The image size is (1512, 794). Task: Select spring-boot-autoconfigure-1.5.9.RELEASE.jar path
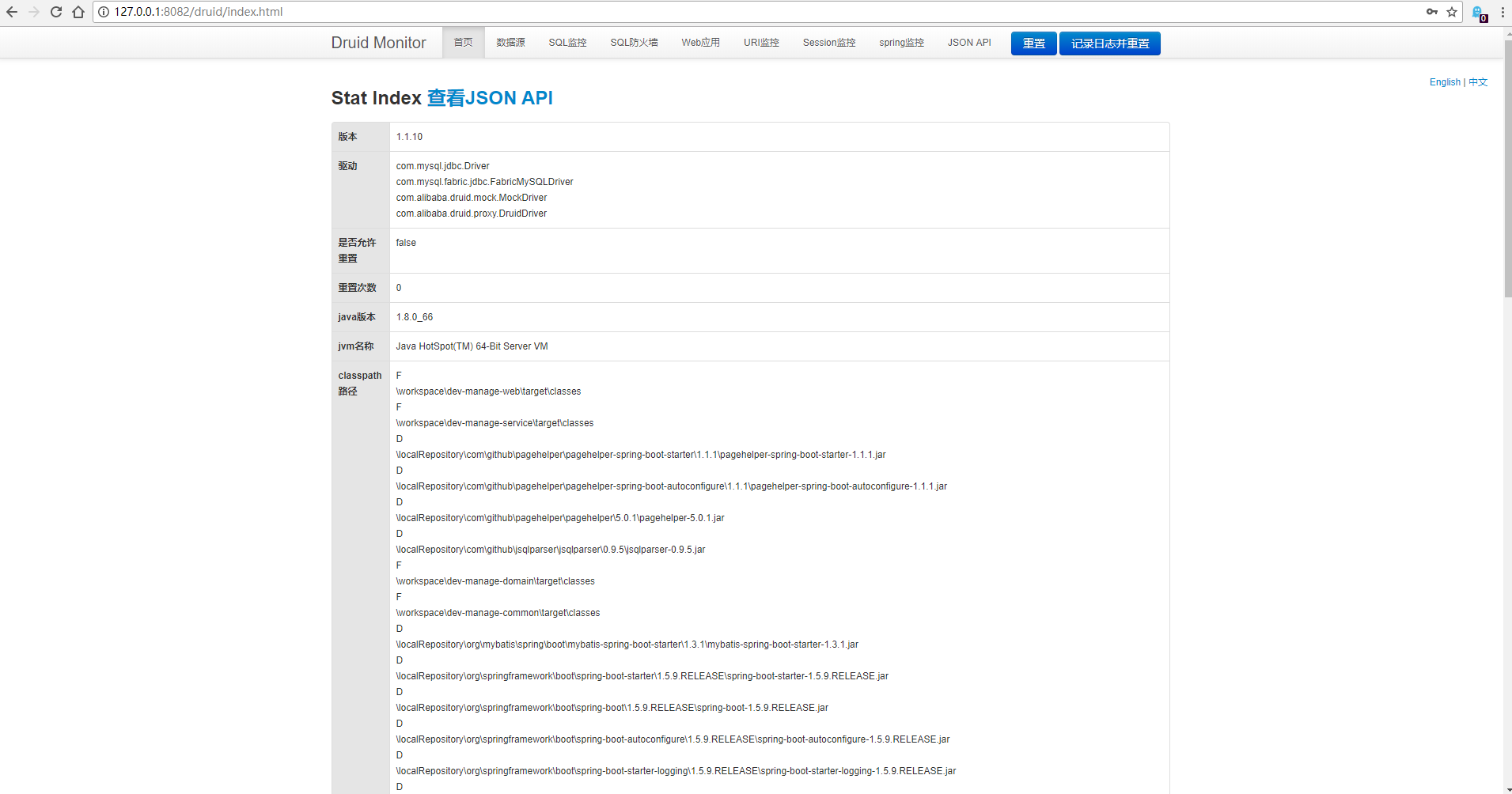pos(673,739)
